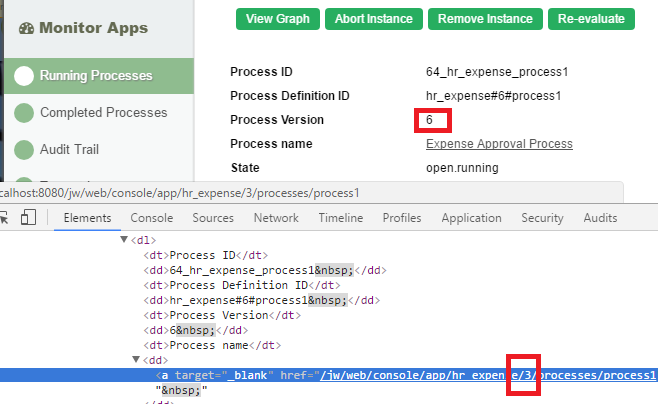Click the Abort Instance button
This screenshot has height=404, width=658.
[374, 18]
